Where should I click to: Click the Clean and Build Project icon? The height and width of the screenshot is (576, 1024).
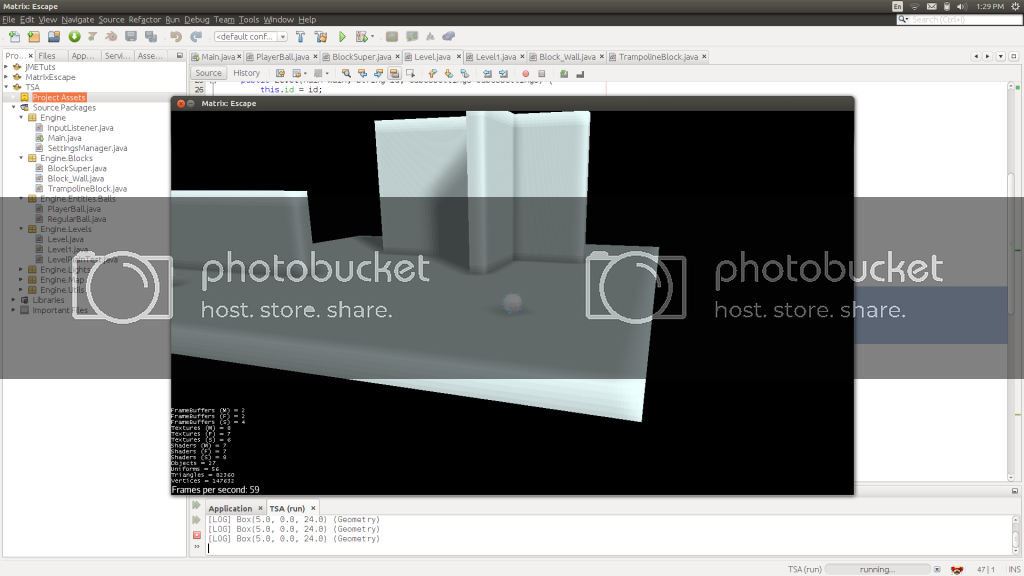click(x=320, y=37)
